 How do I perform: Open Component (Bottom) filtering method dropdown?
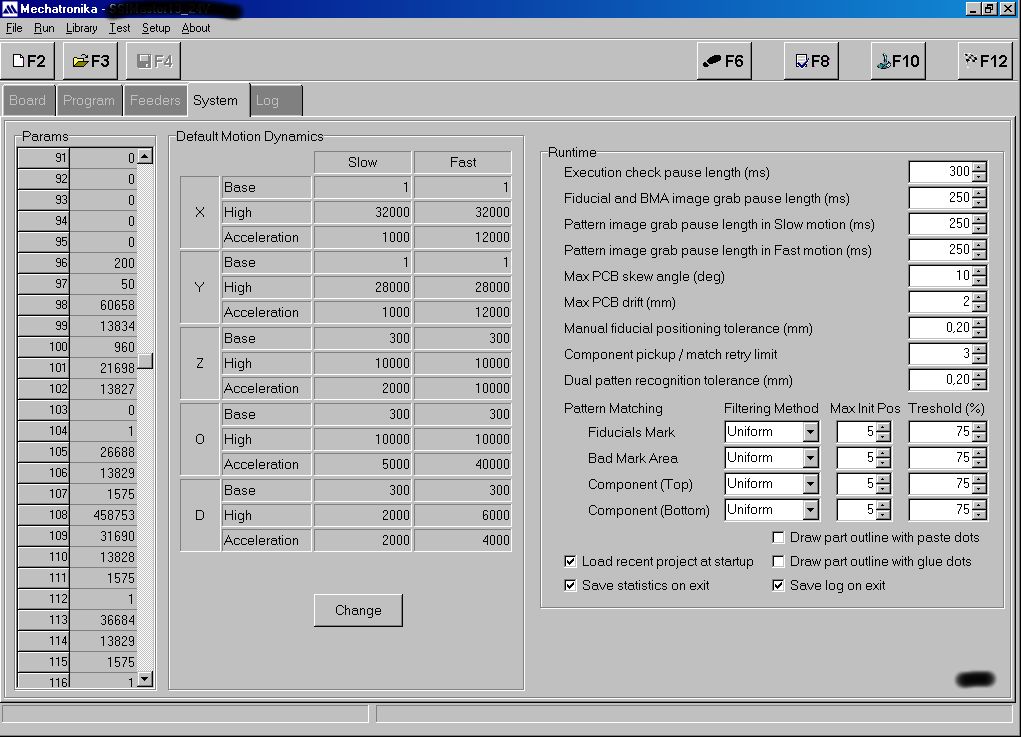810,510
